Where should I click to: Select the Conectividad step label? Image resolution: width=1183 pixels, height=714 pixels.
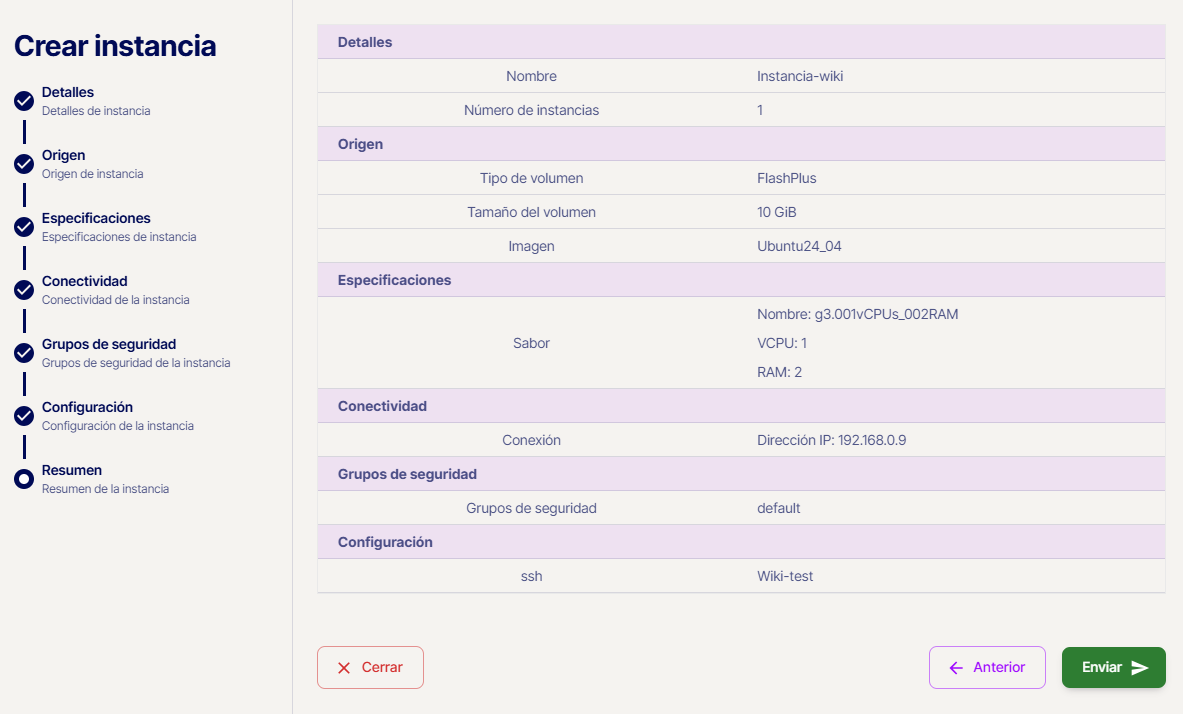pos(84,282)
